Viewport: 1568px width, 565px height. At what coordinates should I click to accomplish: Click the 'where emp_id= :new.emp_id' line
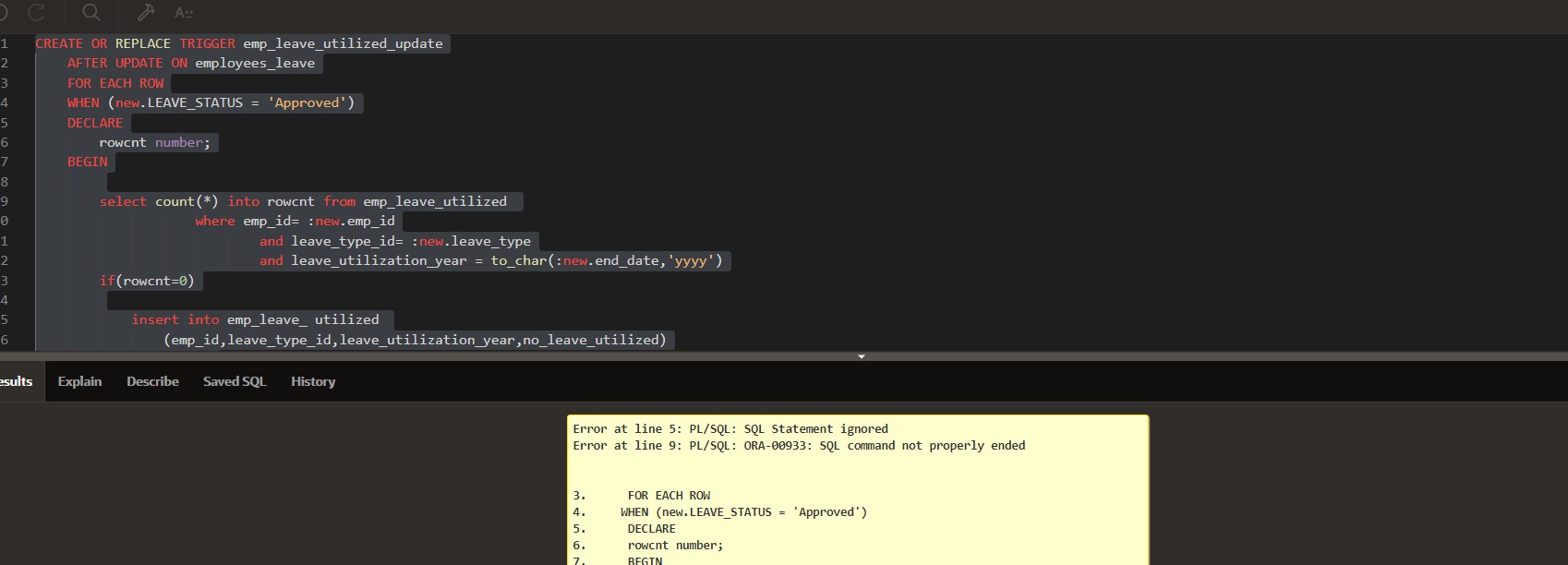(296, 221)
